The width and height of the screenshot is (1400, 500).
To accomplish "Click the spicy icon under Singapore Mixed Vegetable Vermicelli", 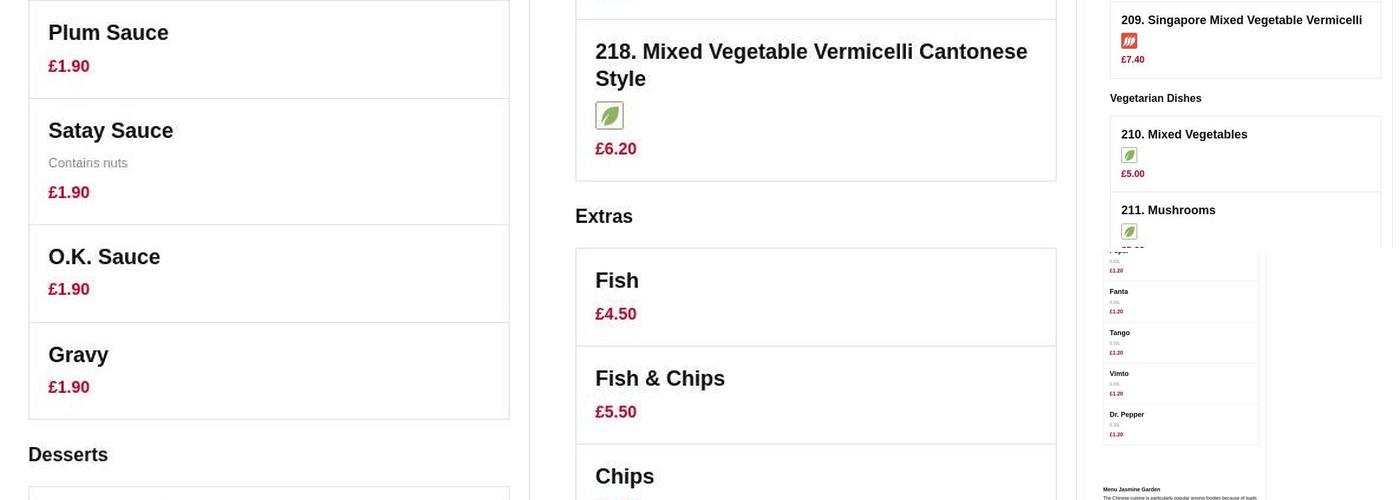I will coord(1129,41).
